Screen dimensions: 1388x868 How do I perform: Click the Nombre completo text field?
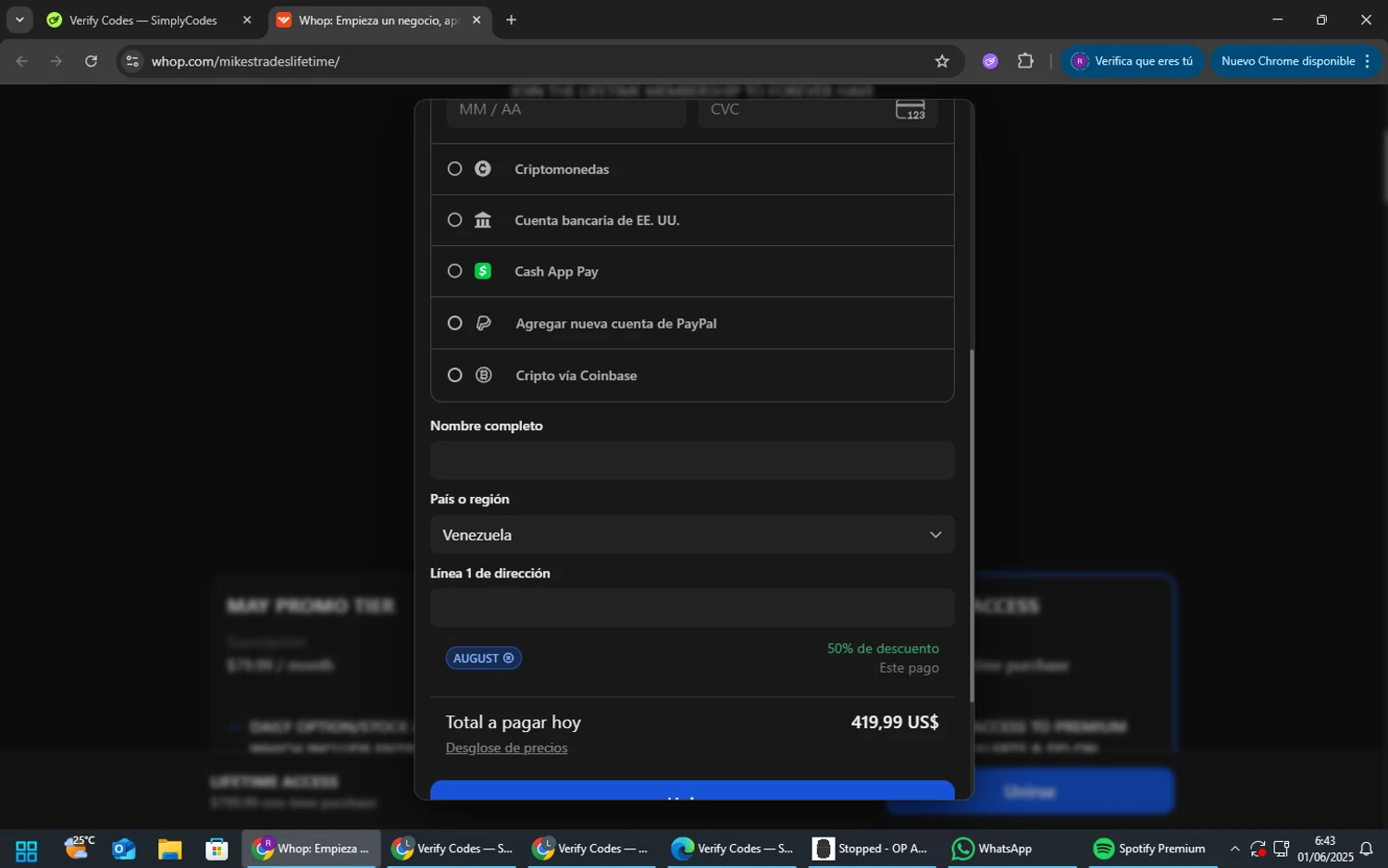[692, 460]
